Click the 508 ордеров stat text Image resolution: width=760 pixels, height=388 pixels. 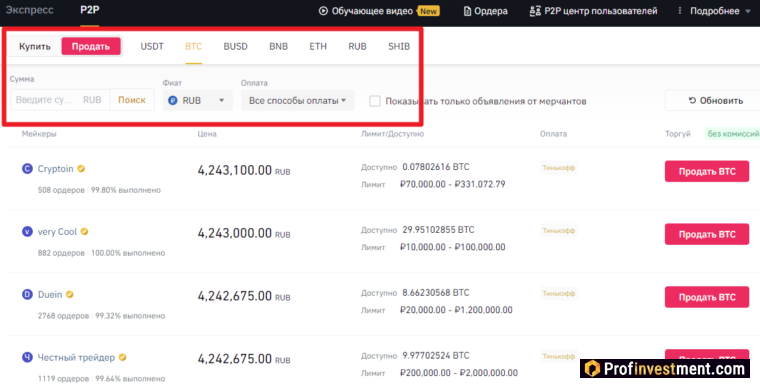point(61,190)
